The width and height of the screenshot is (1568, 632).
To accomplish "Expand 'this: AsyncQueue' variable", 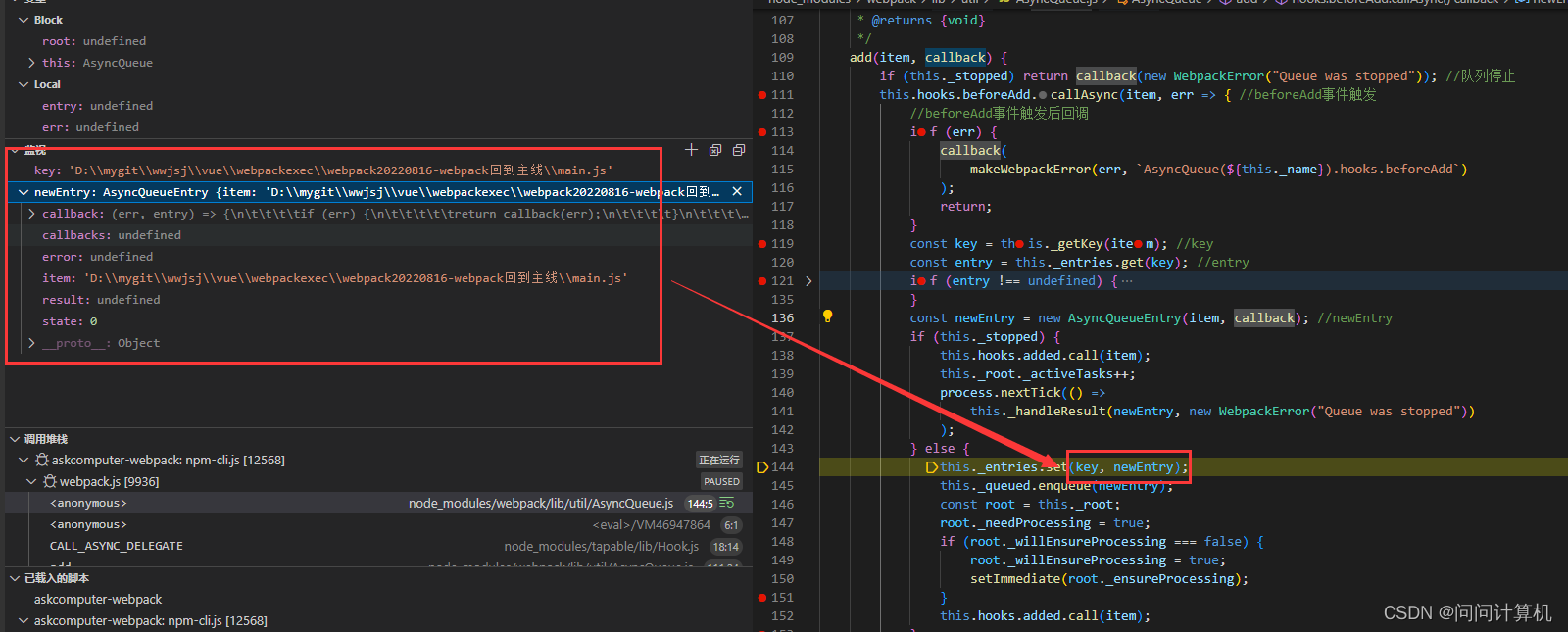I will pyautogui.click(x=31, y=63).
